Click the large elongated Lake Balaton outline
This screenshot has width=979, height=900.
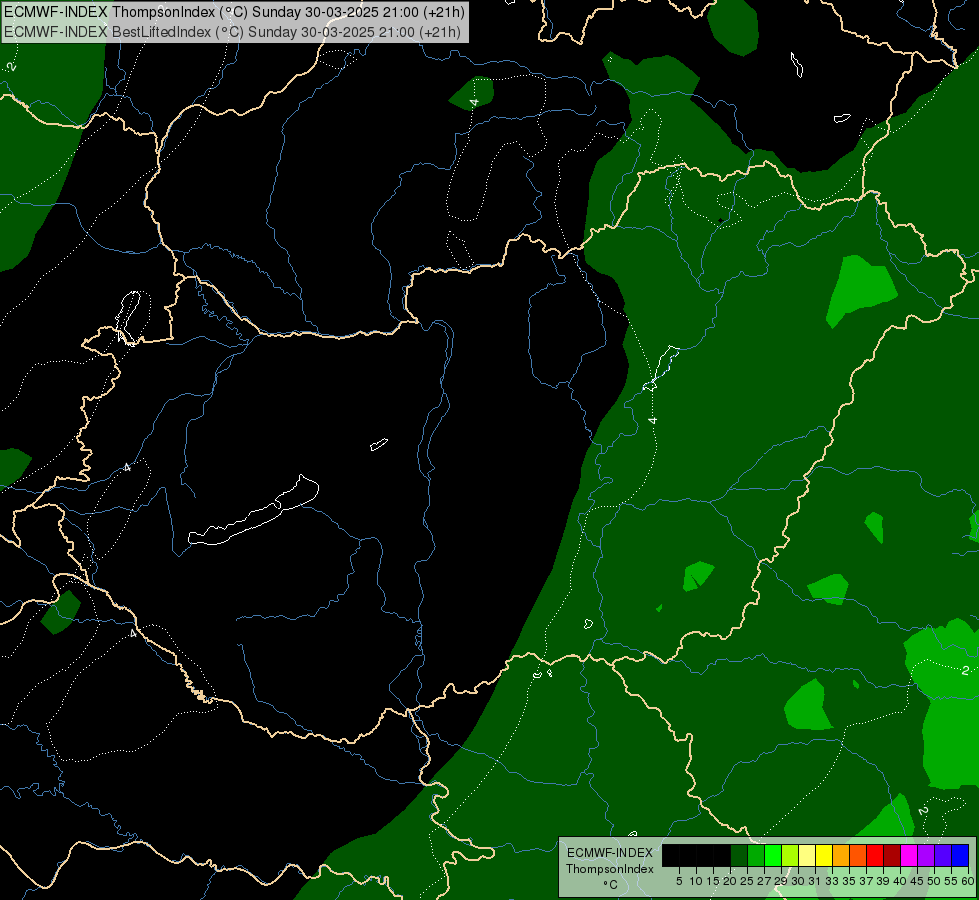coord(253,511)
